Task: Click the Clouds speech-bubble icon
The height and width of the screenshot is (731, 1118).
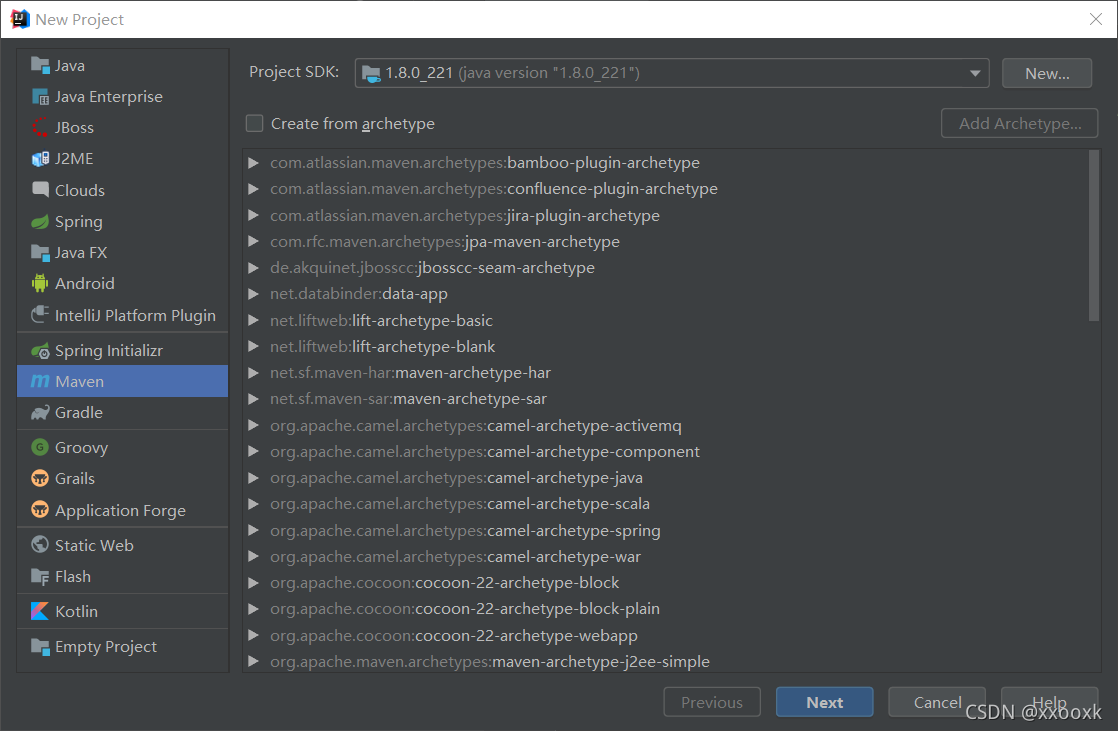Action: (40, 190)
